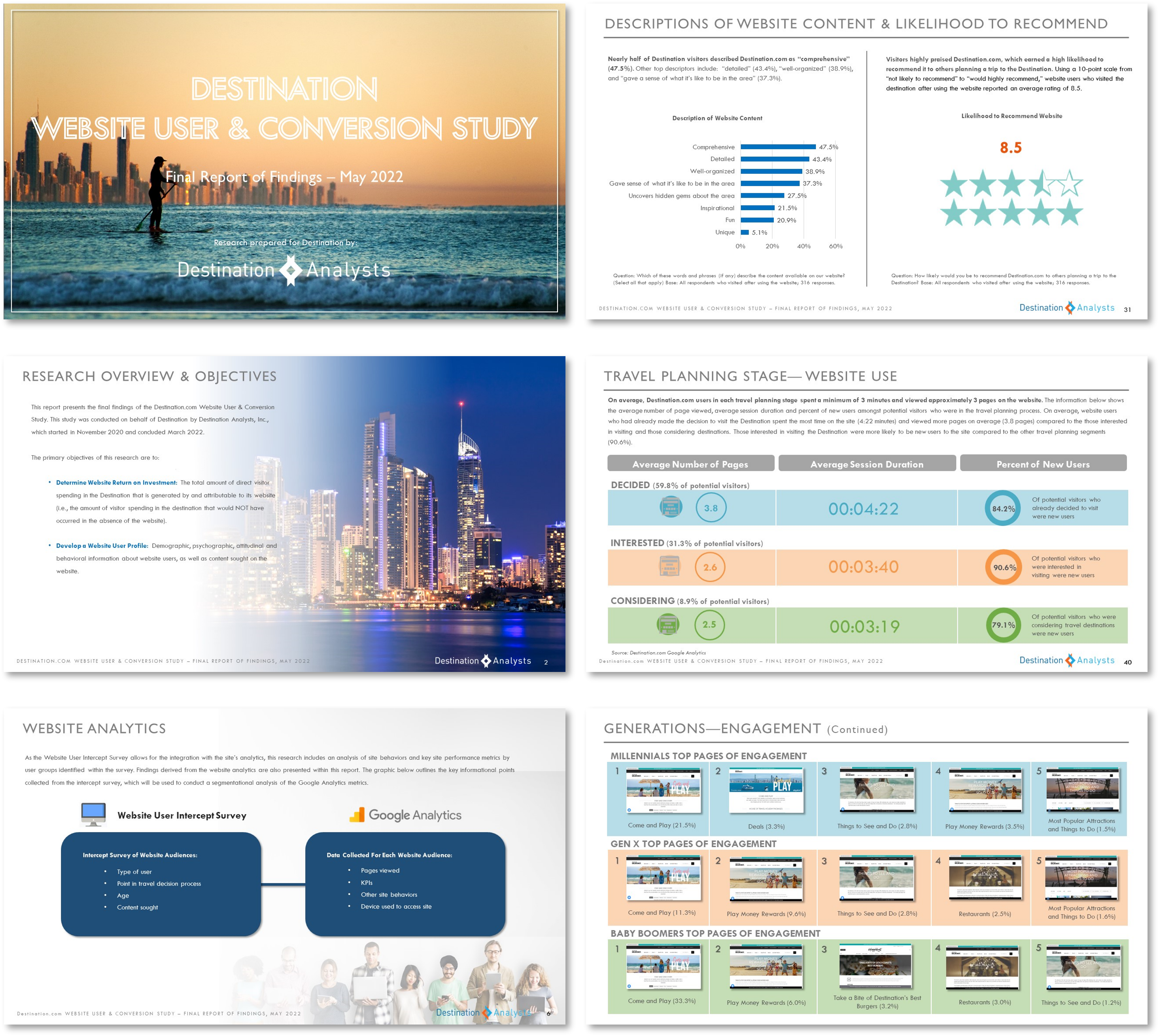1159x1036 pixels.
Task: Open Baby Boomers Play Money Rewards (6.0%) thumbnail
Action: (766, 967)
